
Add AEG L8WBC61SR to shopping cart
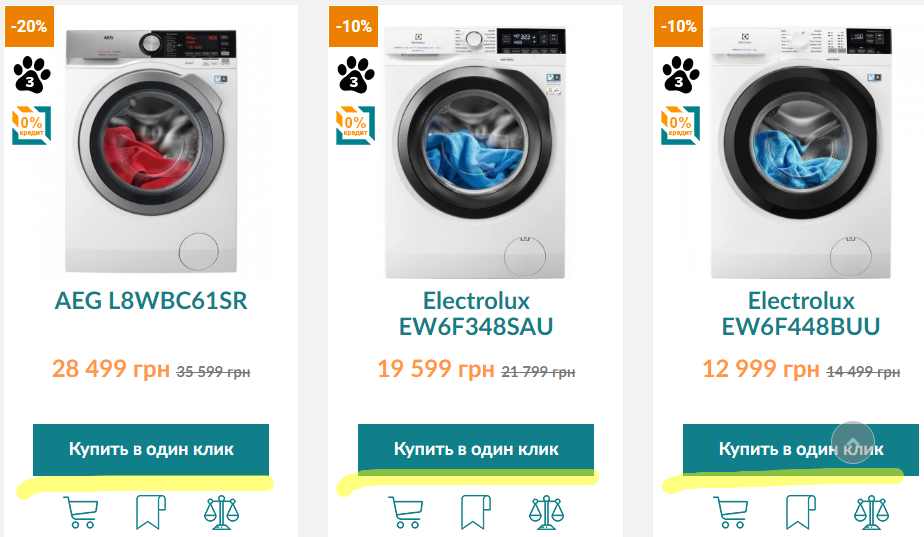[80, 512]
